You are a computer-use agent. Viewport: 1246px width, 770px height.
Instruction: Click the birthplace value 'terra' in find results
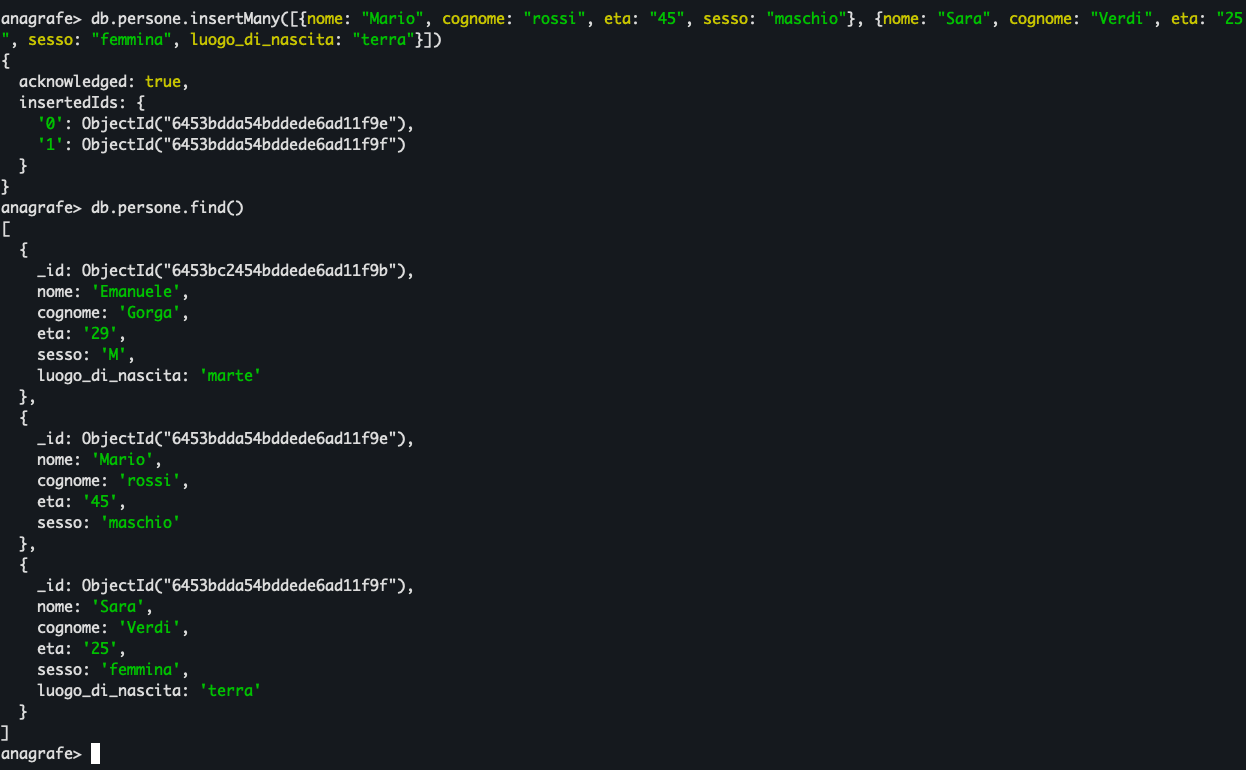[x=231, y=691]
